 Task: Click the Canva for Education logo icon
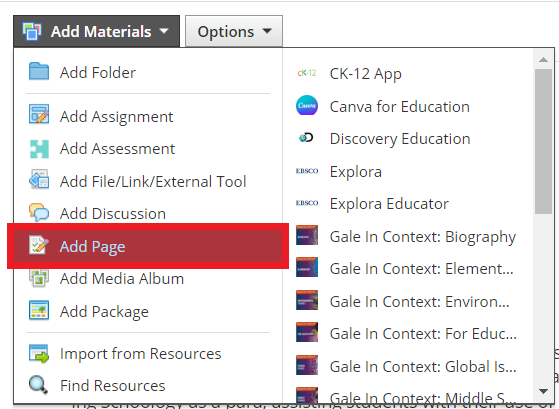click(307, 106)
